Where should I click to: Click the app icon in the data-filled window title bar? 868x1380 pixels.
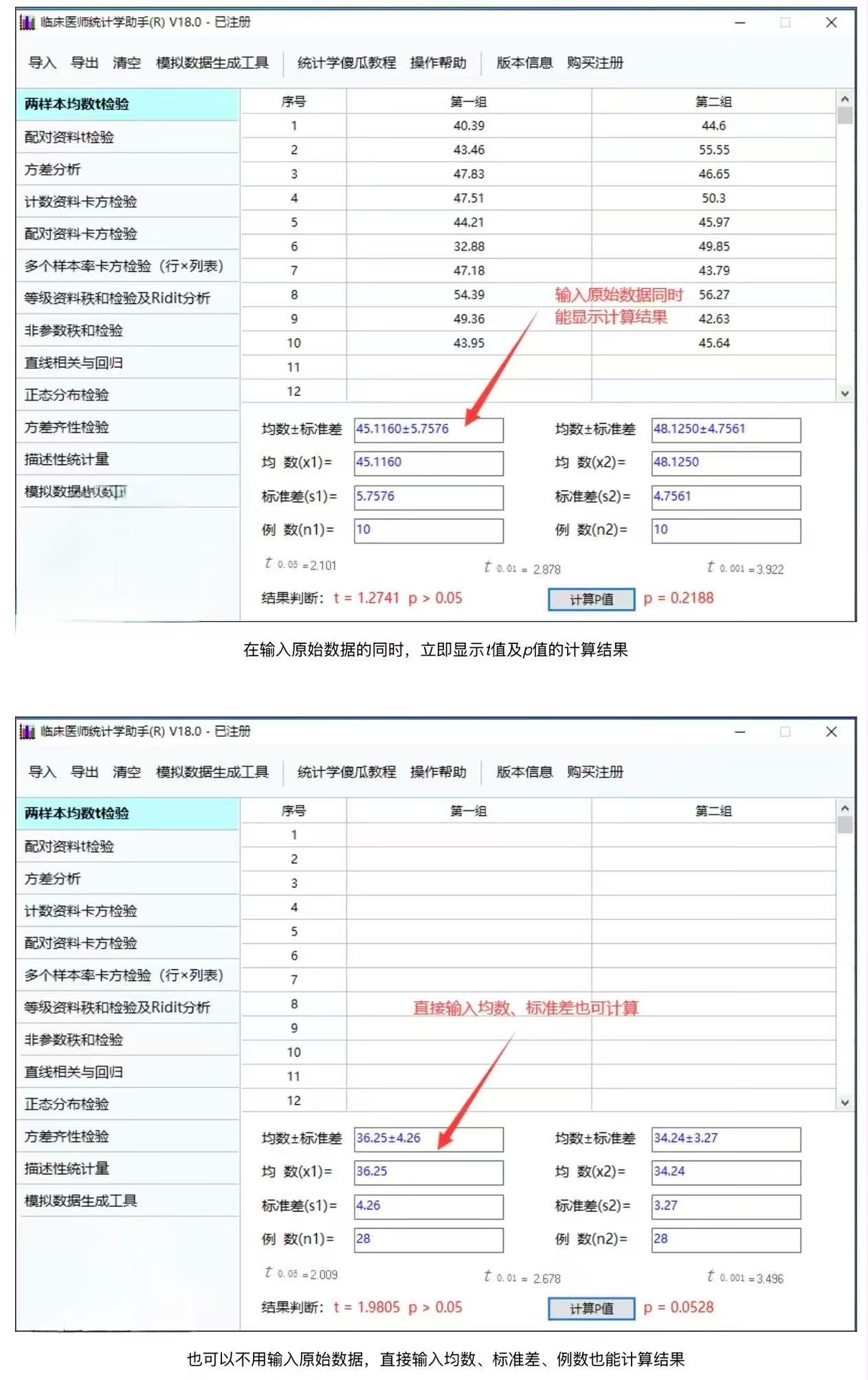tap(27, 22)
